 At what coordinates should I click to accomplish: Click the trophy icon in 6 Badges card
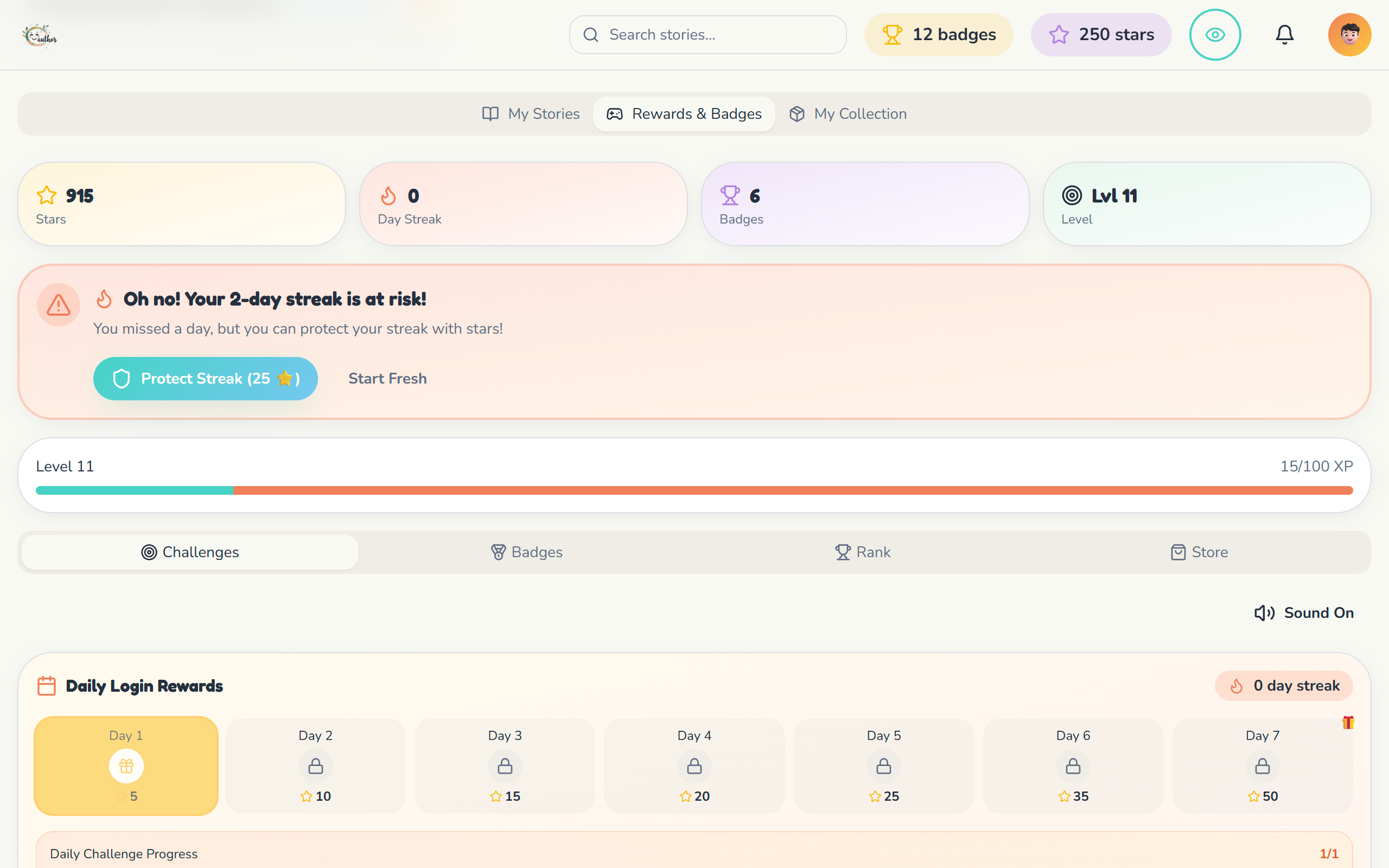point(730,196)
